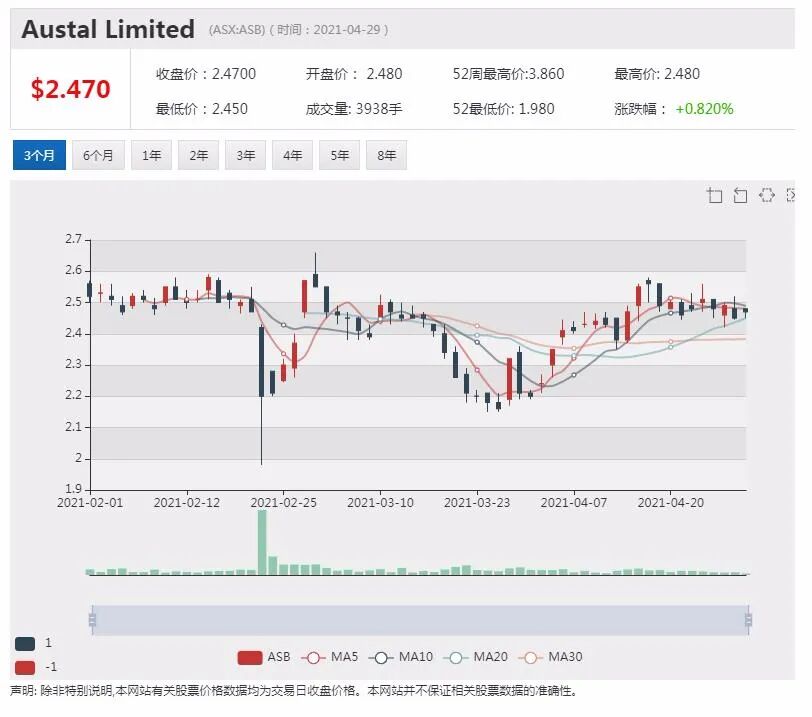Click the 52最低价 1.980 value

pos(536,109)
